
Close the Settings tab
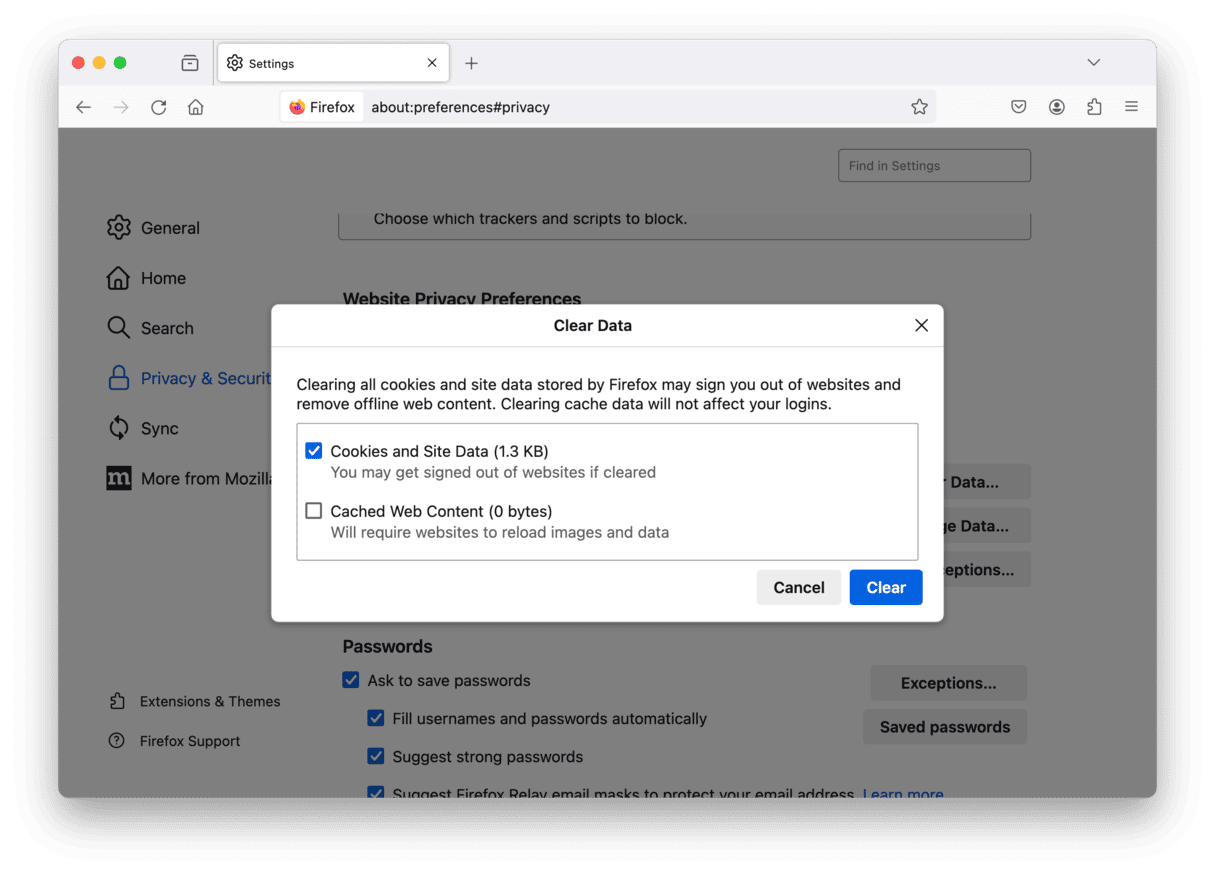tap(432, 63)
